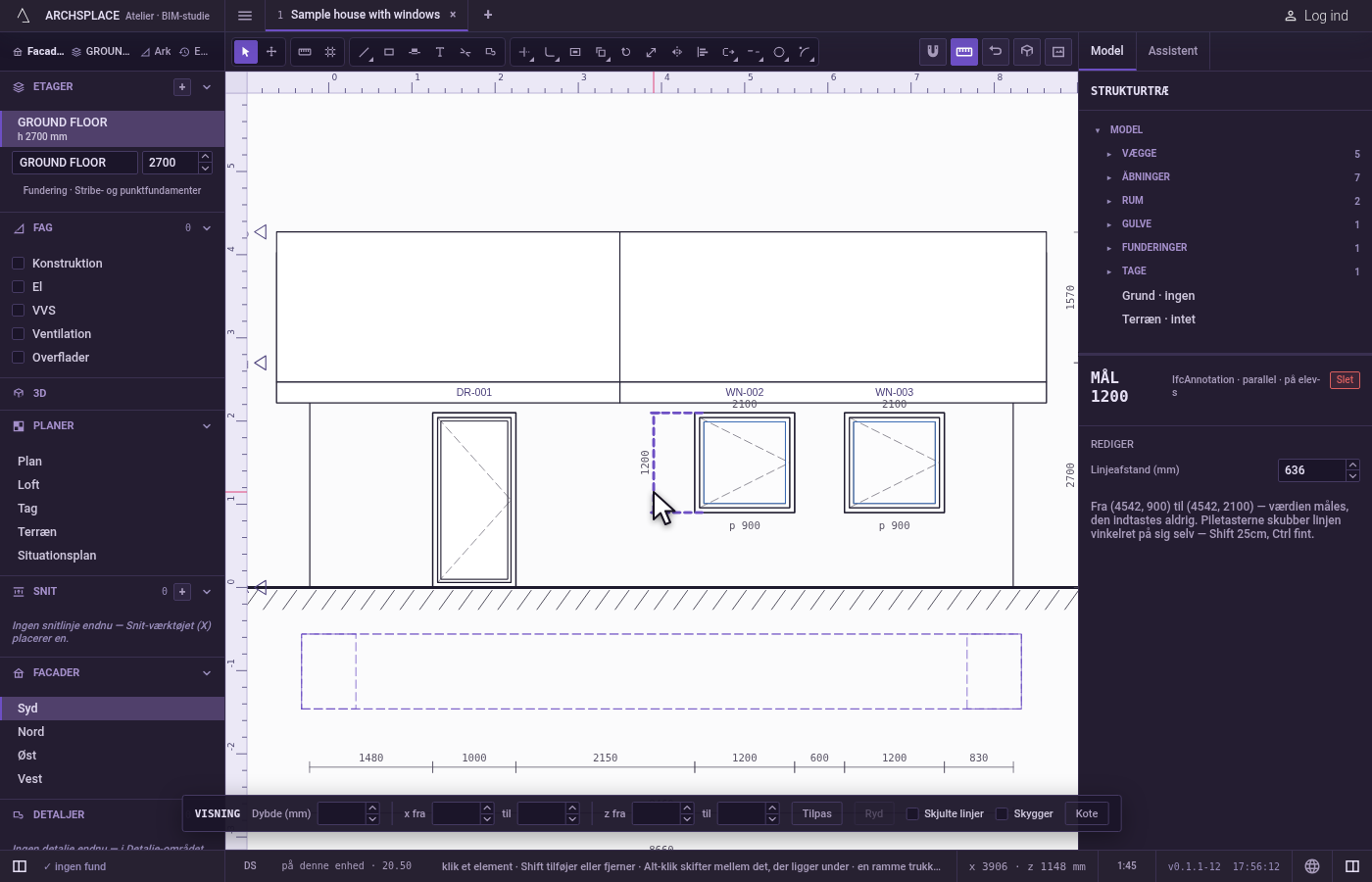Click the rotate tool icon
This screenshot has height=882, width=1372.
(626, 52)
